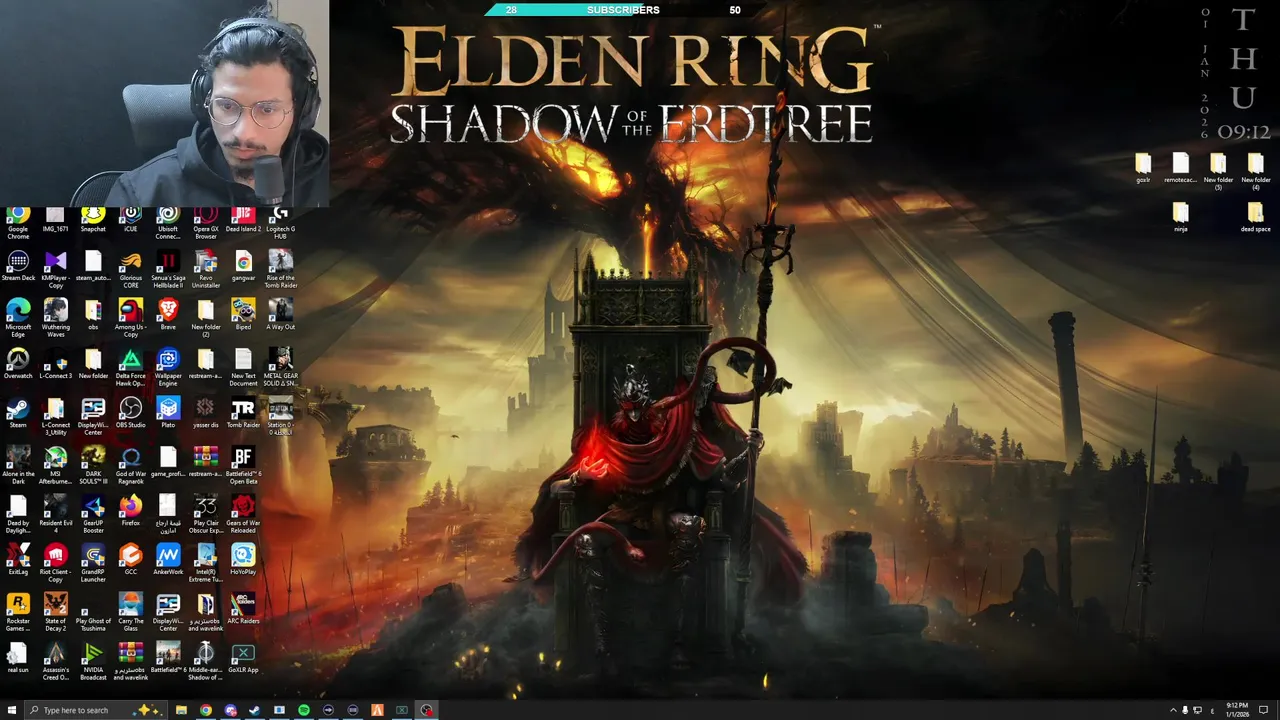Select the DARK SOULS III shortcut

click(93, 466)
